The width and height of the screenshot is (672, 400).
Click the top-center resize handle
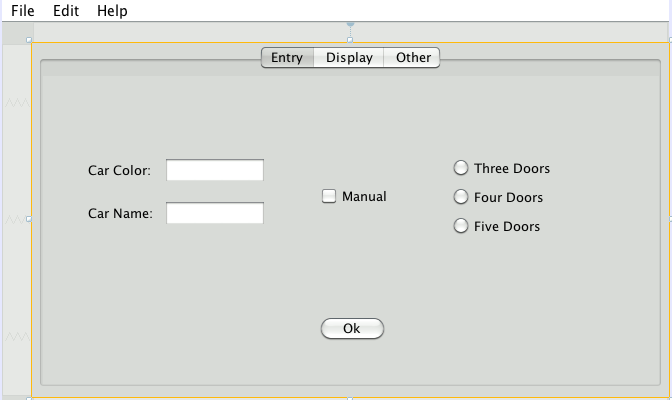350,41
